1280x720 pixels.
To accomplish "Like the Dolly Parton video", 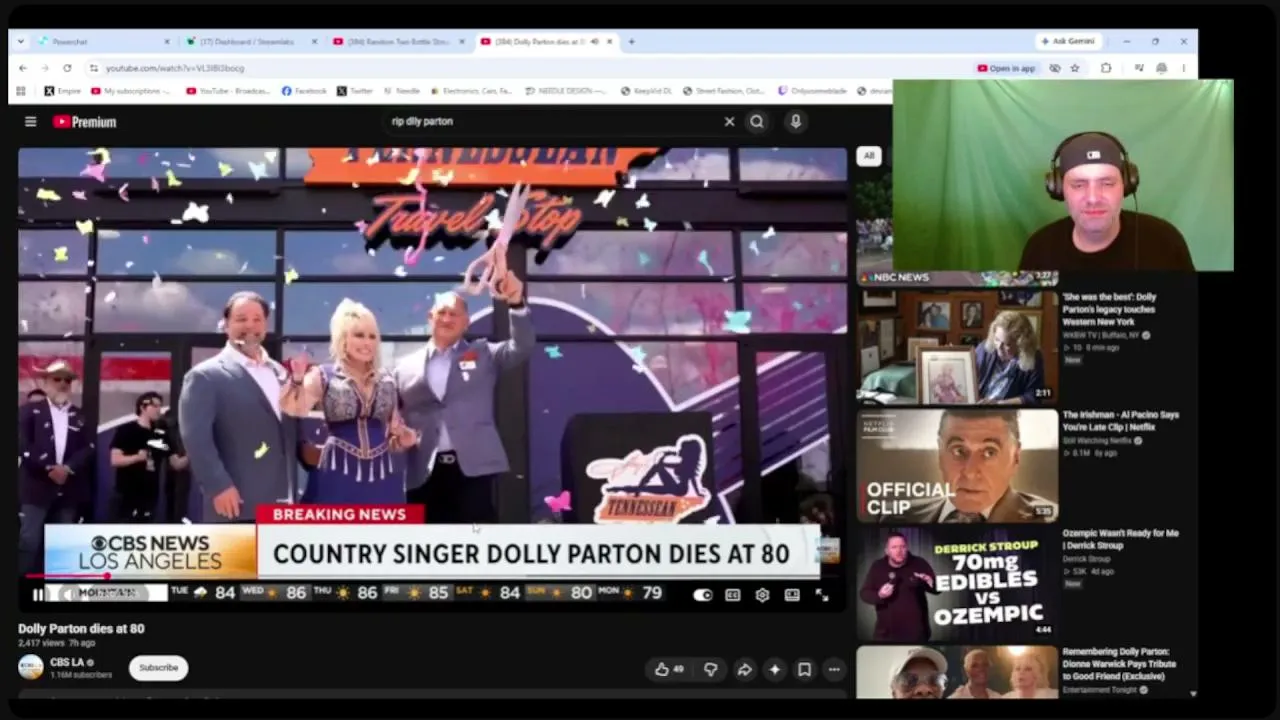I will point(669,670).
